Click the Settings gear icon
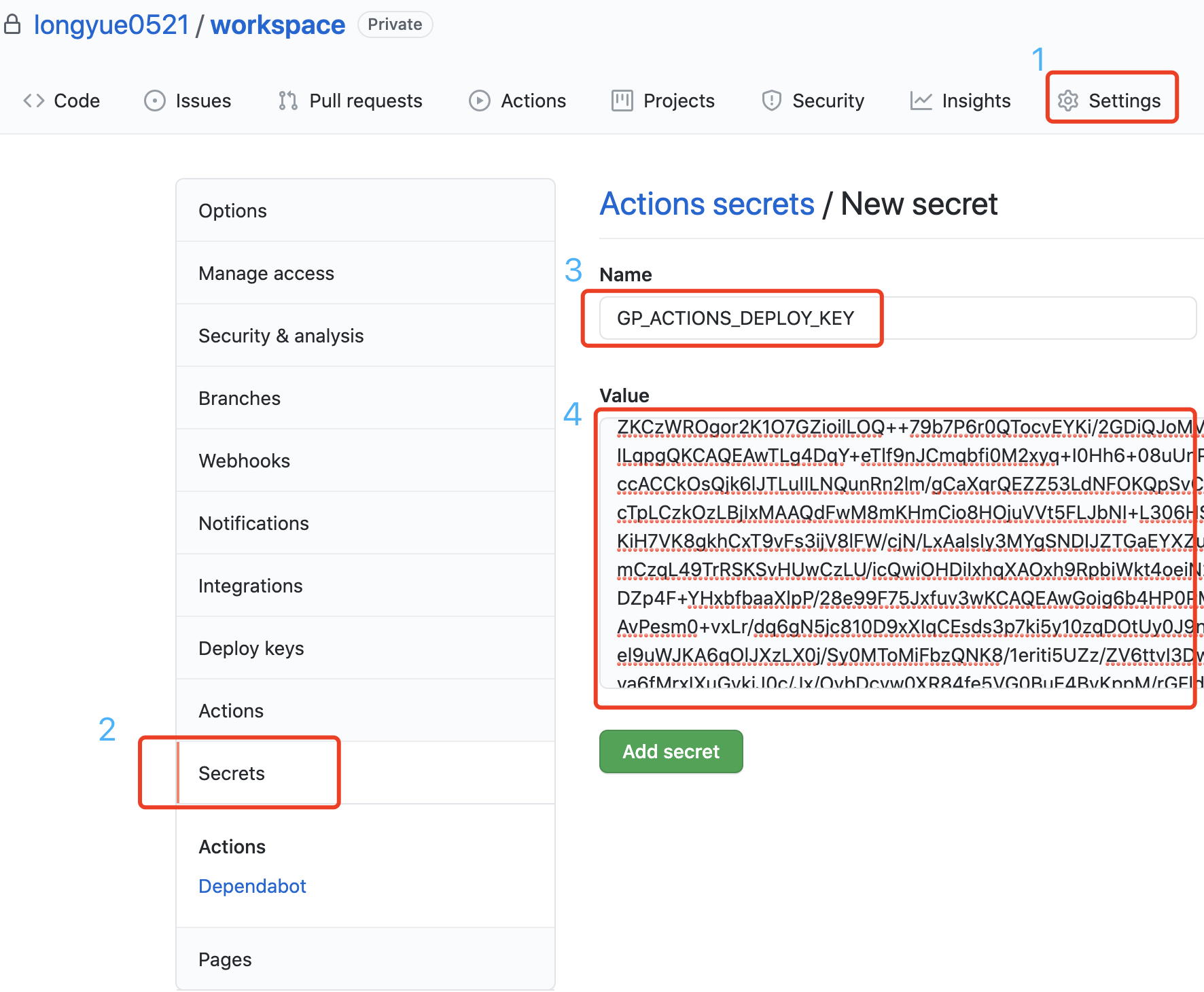Image resolution: width=1204 pixels, height=992 pixels. (1068, 101)
